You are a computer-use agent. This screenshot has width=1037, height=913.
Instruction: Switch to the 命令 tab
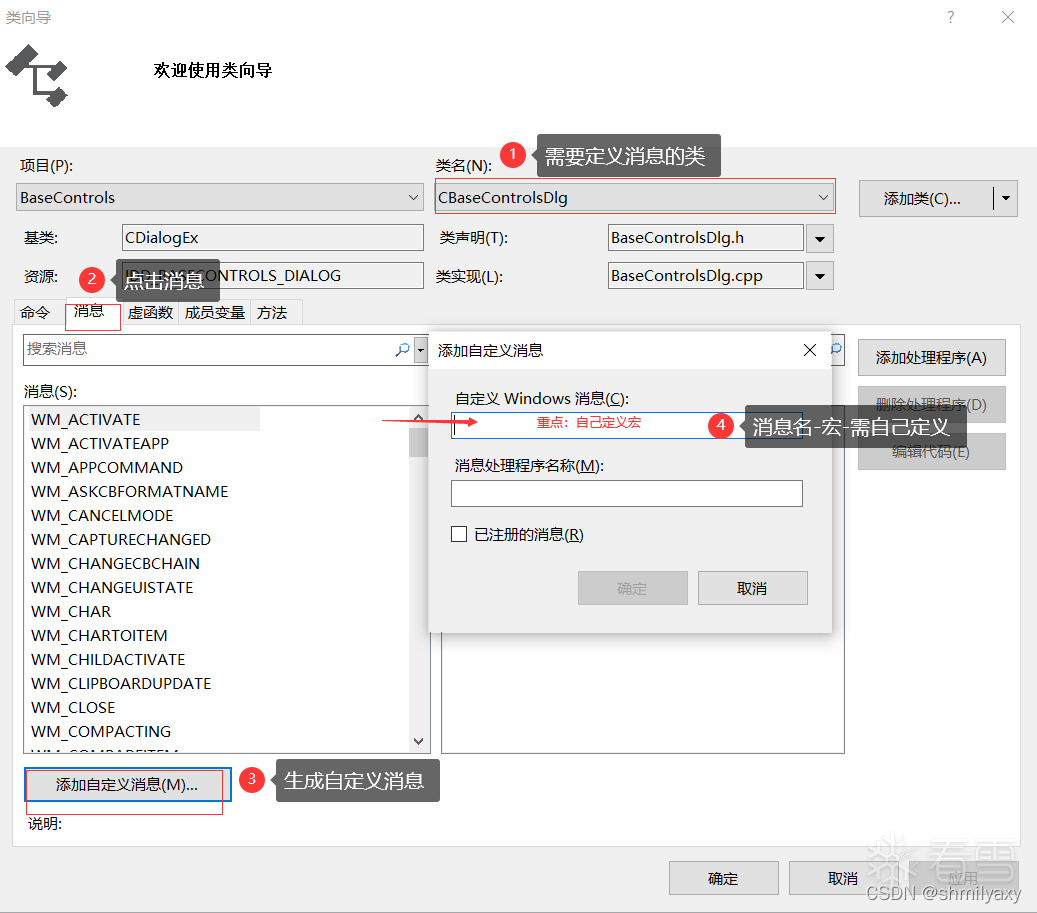coord(35,313)
